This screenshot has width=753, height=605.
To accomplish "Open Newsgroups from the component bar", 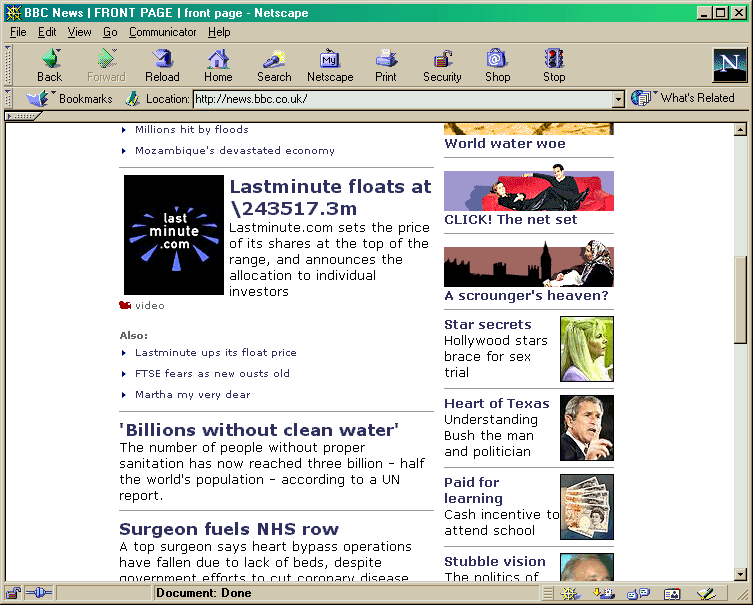I will 638,593.
